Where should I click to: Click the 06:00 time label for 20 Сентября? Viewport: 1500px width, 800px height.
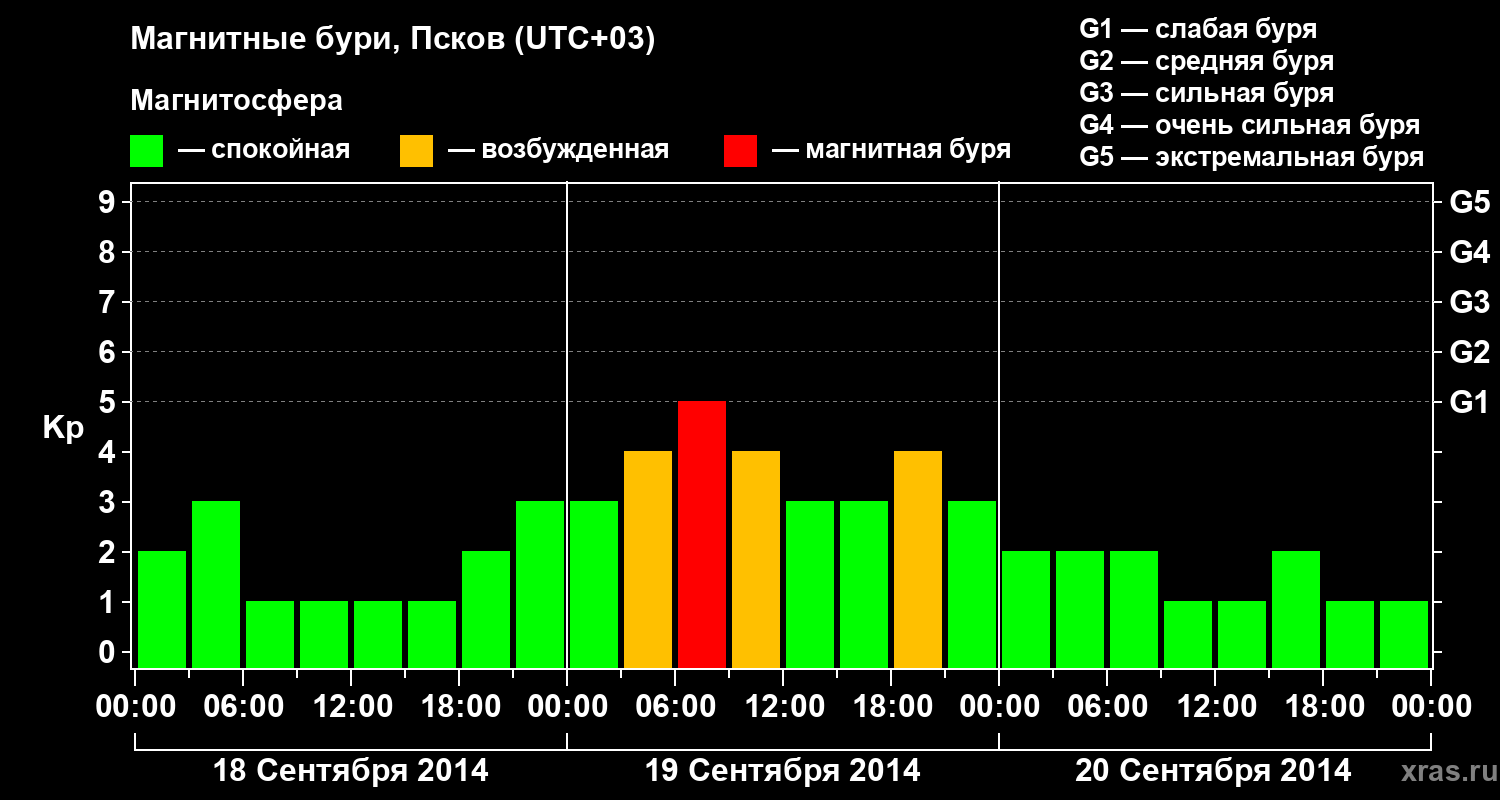(1107, 707)
